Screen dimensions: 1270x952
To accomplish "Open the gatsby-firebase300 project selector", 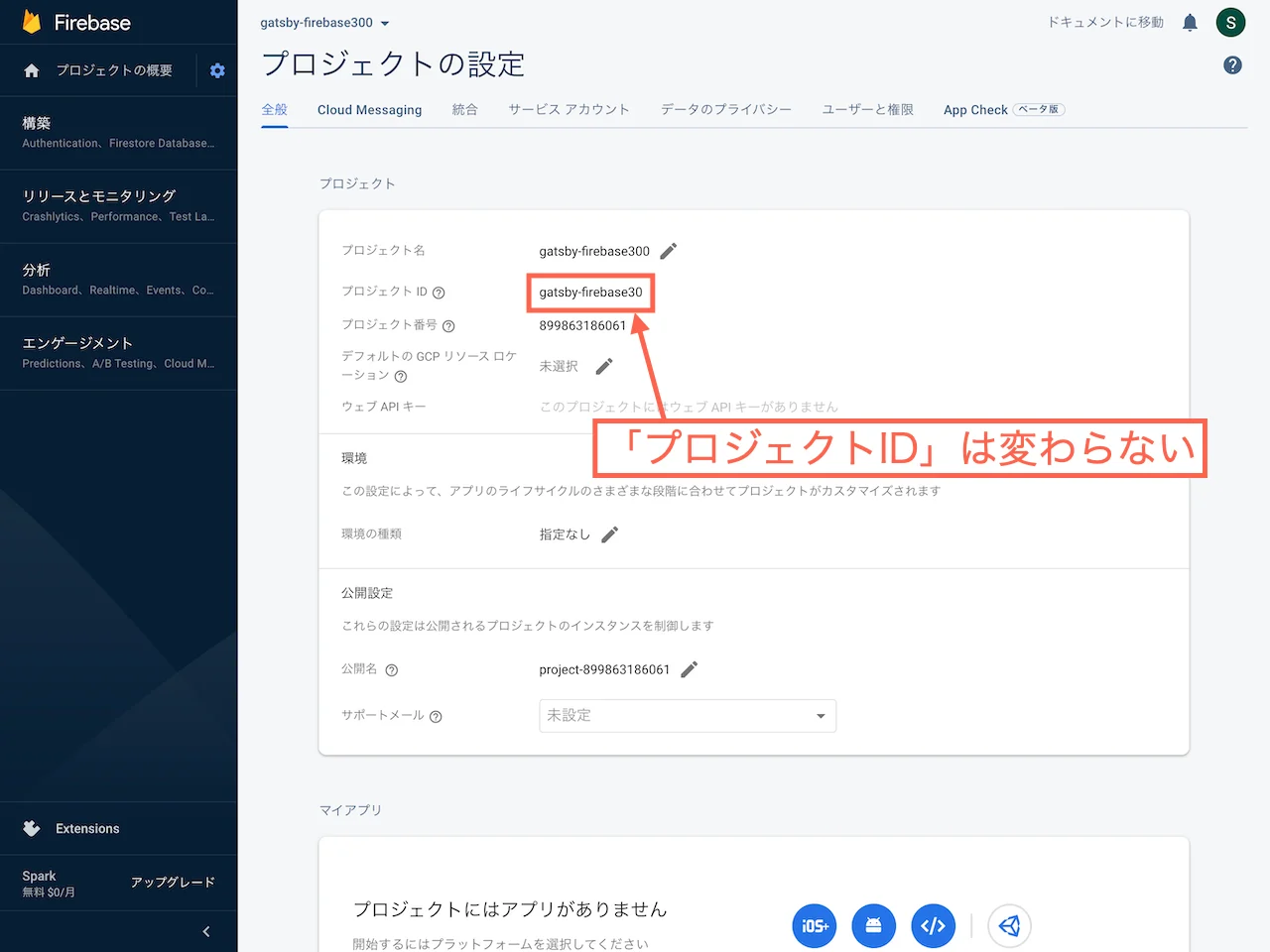I will pos(324,22).
